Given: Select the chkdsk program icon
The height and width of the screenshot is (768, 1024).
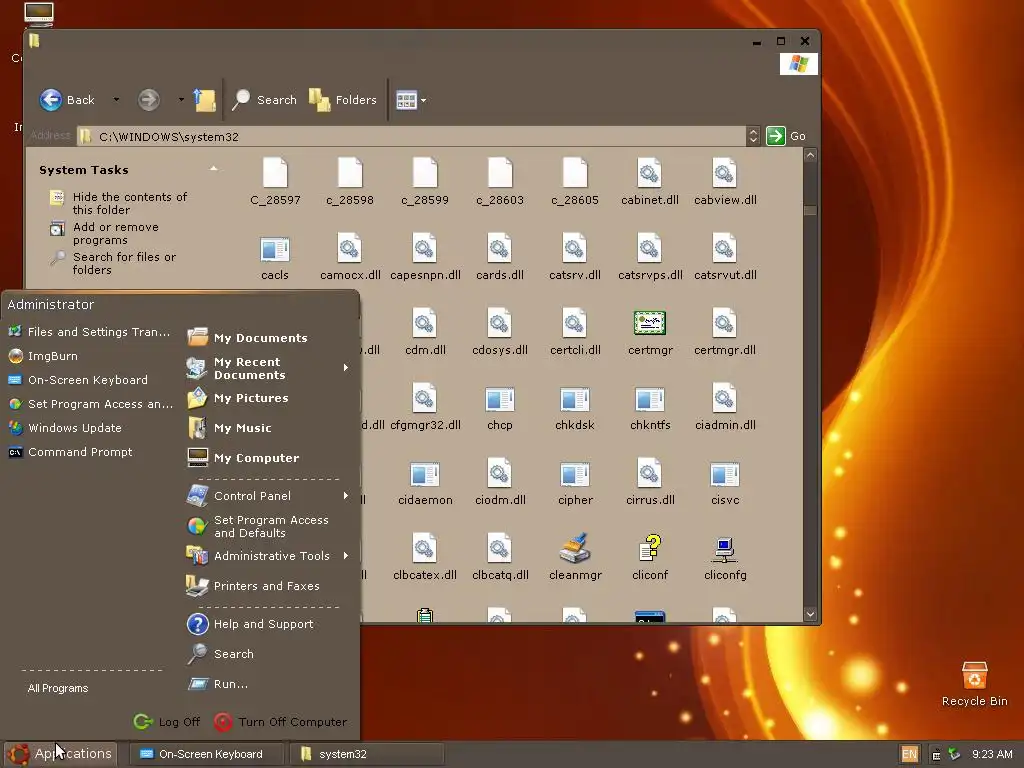Looking at the screenshot, I should 575,400.
